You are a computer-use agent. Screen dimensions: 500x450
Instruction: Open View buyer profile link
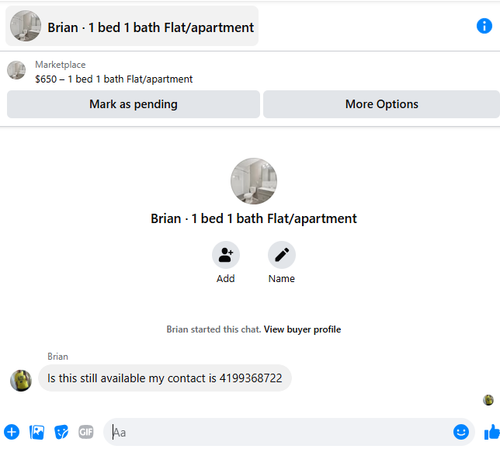point(302,329)
